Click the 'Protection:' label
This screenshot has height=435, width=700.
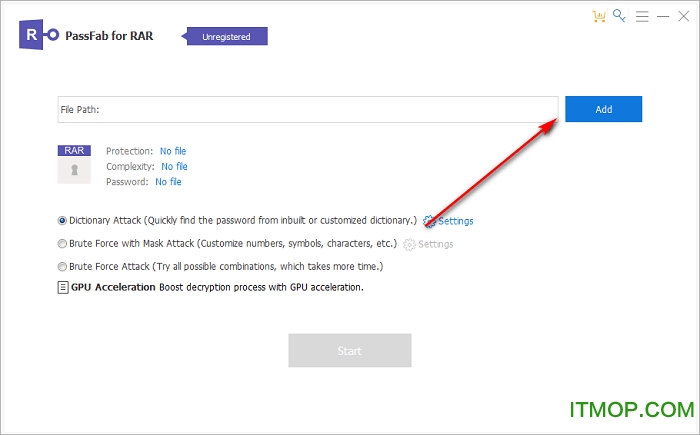click(x=129, y=151)
